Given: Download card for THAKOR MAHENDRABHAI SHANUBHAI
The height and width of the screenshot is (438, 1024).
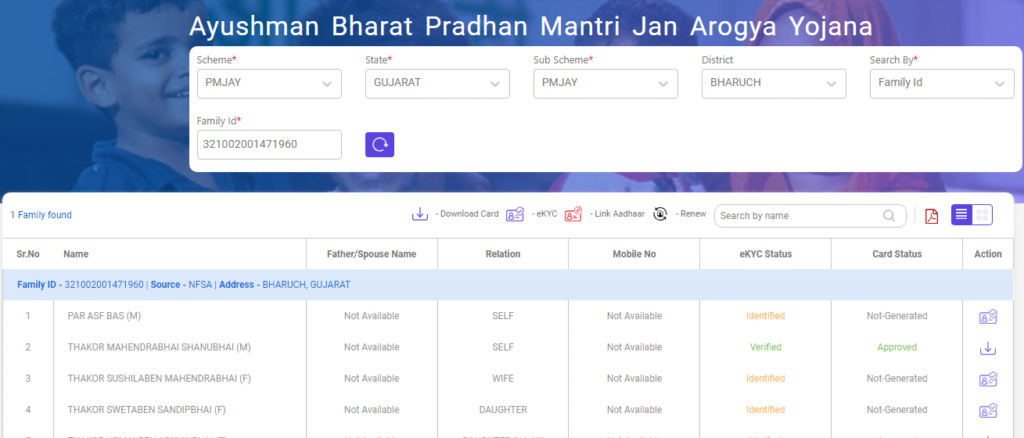Looking at the screenshot, I should point(988,348).
